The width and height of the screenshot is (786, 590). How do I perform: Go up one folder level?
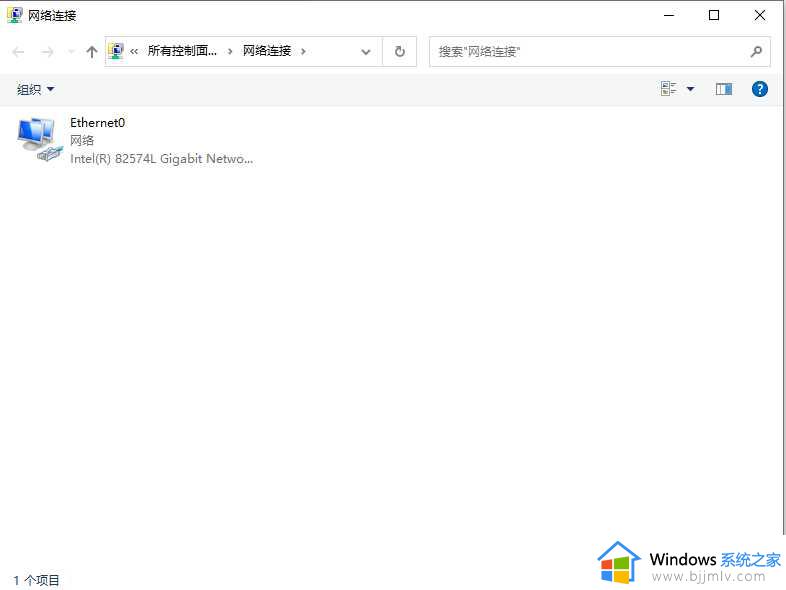(x=92, y=52)
